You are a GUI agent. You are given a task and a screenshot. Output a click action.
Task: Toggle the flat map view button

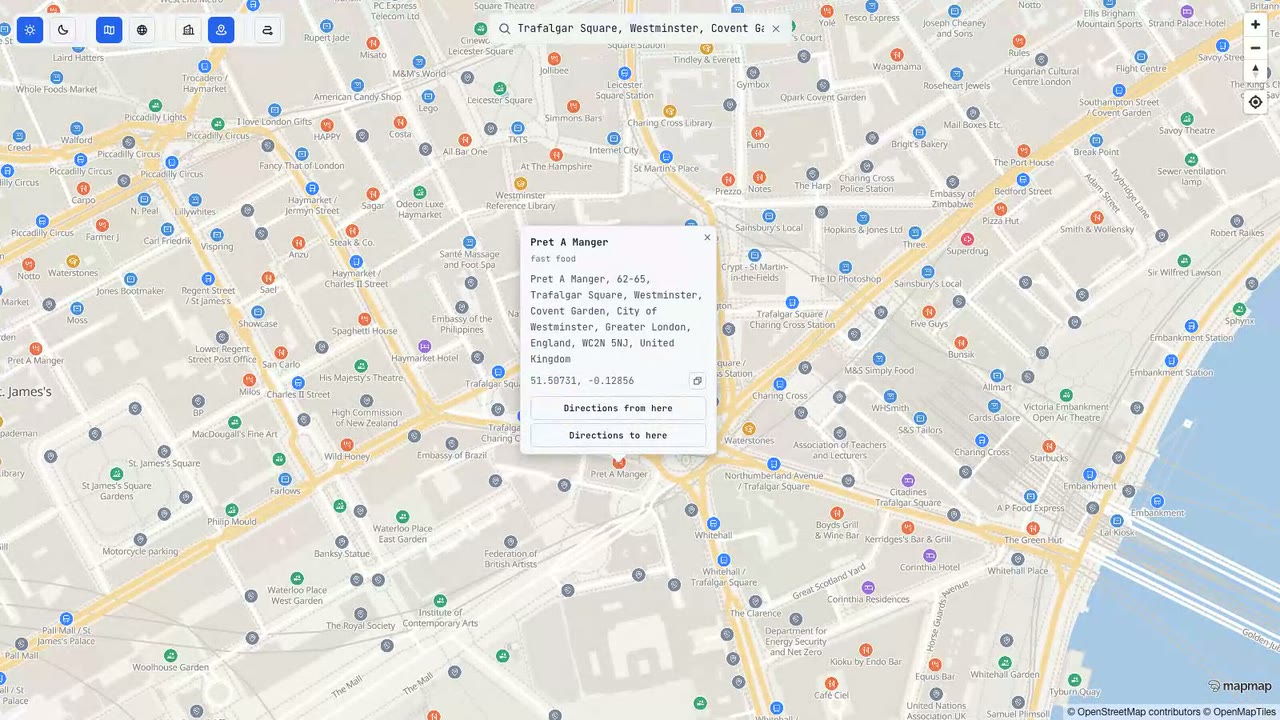point(109,30)
